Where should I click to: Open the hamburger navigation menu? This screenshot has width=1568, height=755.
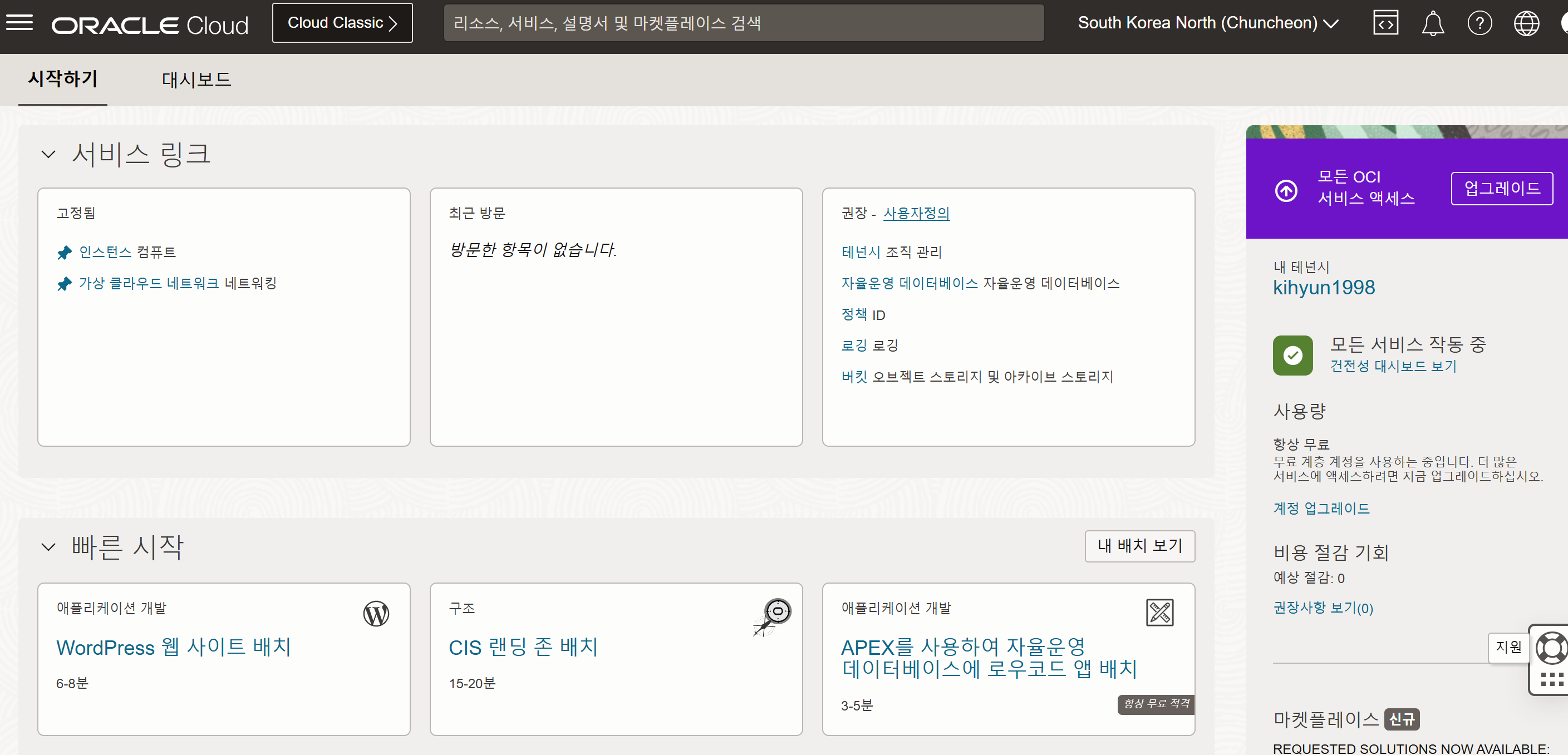click(x=19, y=23)
